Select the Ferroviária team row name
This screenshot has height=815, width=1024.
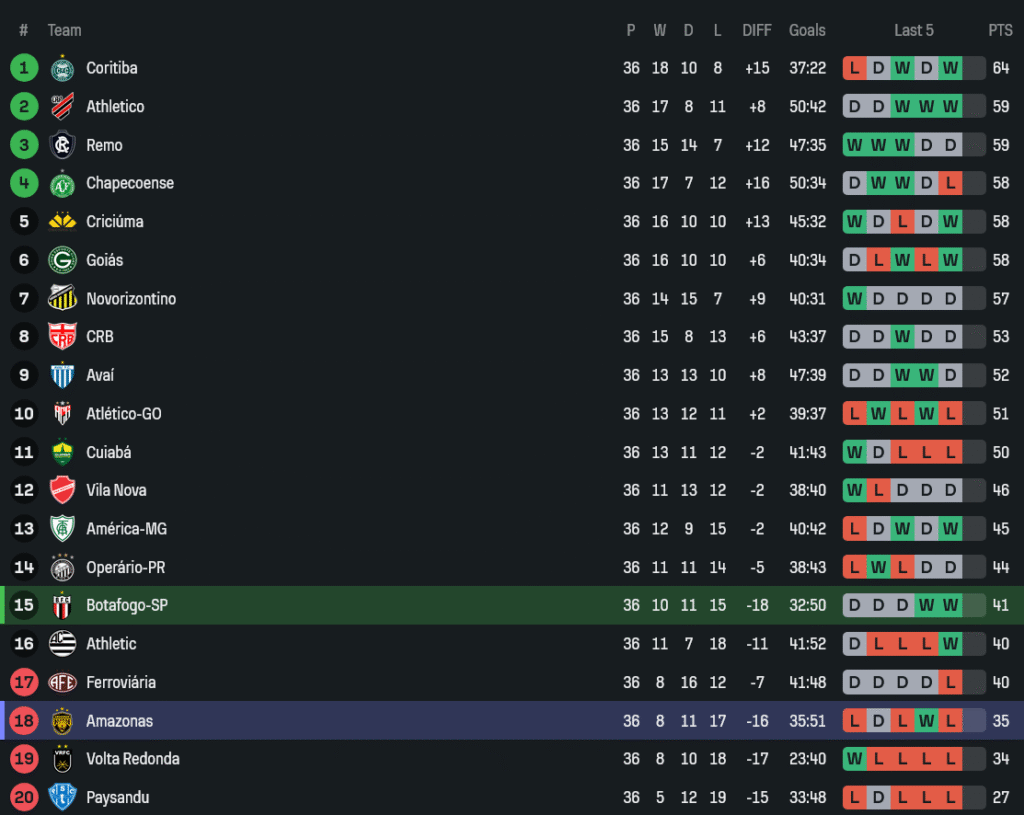(120, 682)
